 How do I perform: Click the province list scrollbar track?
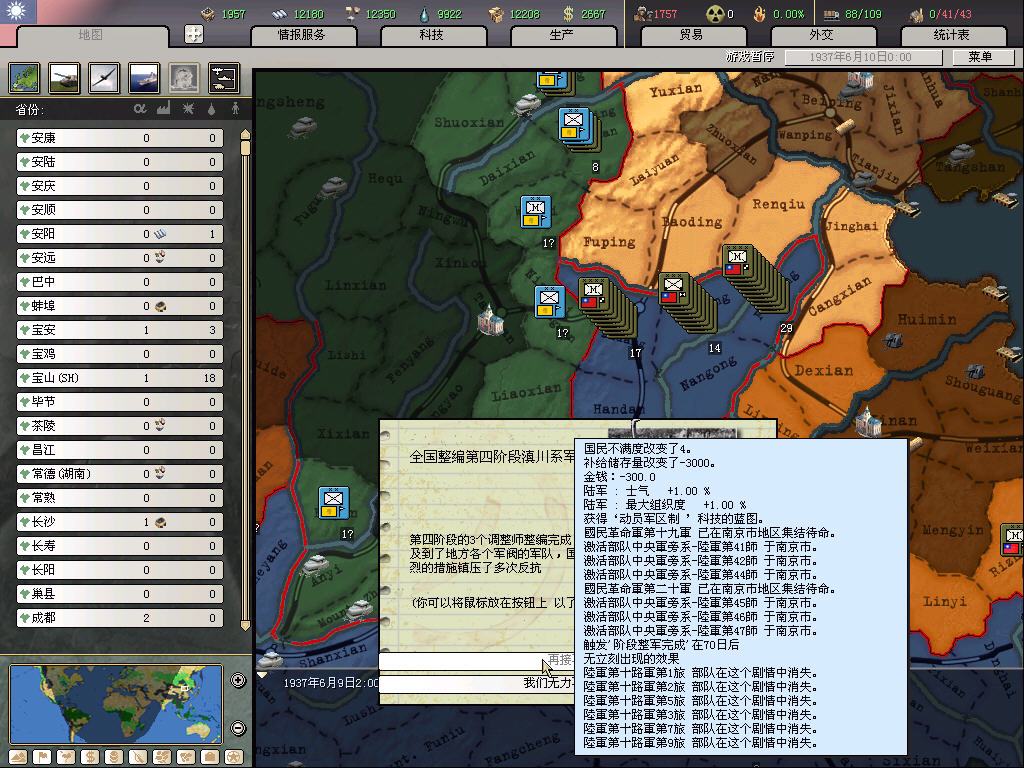pos(245,400)
